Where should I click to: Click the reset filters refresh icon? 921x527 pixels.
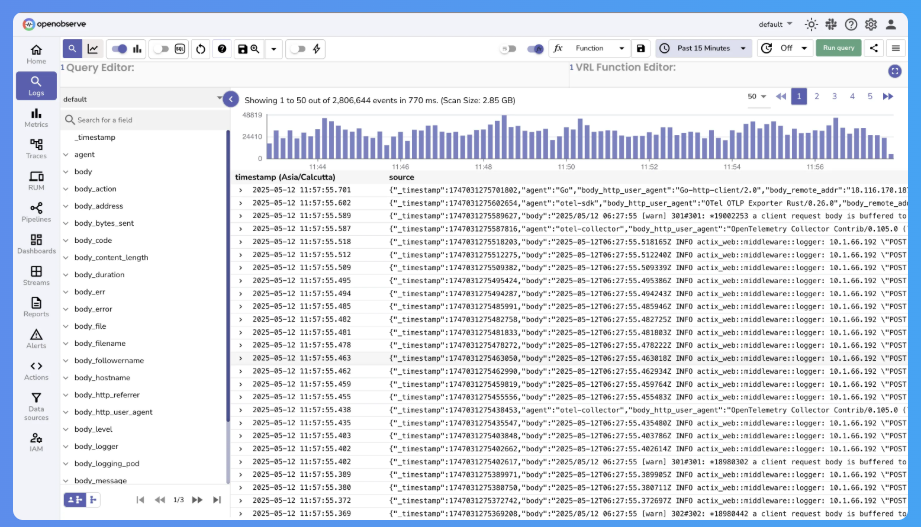(x=201, y=49)
